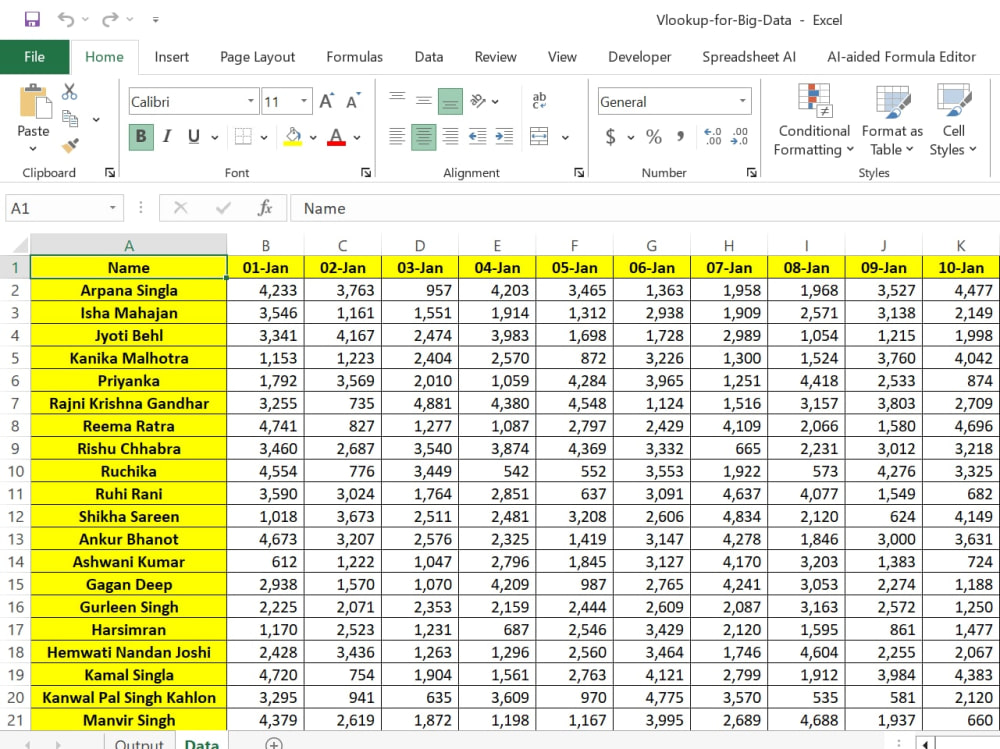Switch to the Formulas tab
This screenshot has width=1000, height=749.
355,57
